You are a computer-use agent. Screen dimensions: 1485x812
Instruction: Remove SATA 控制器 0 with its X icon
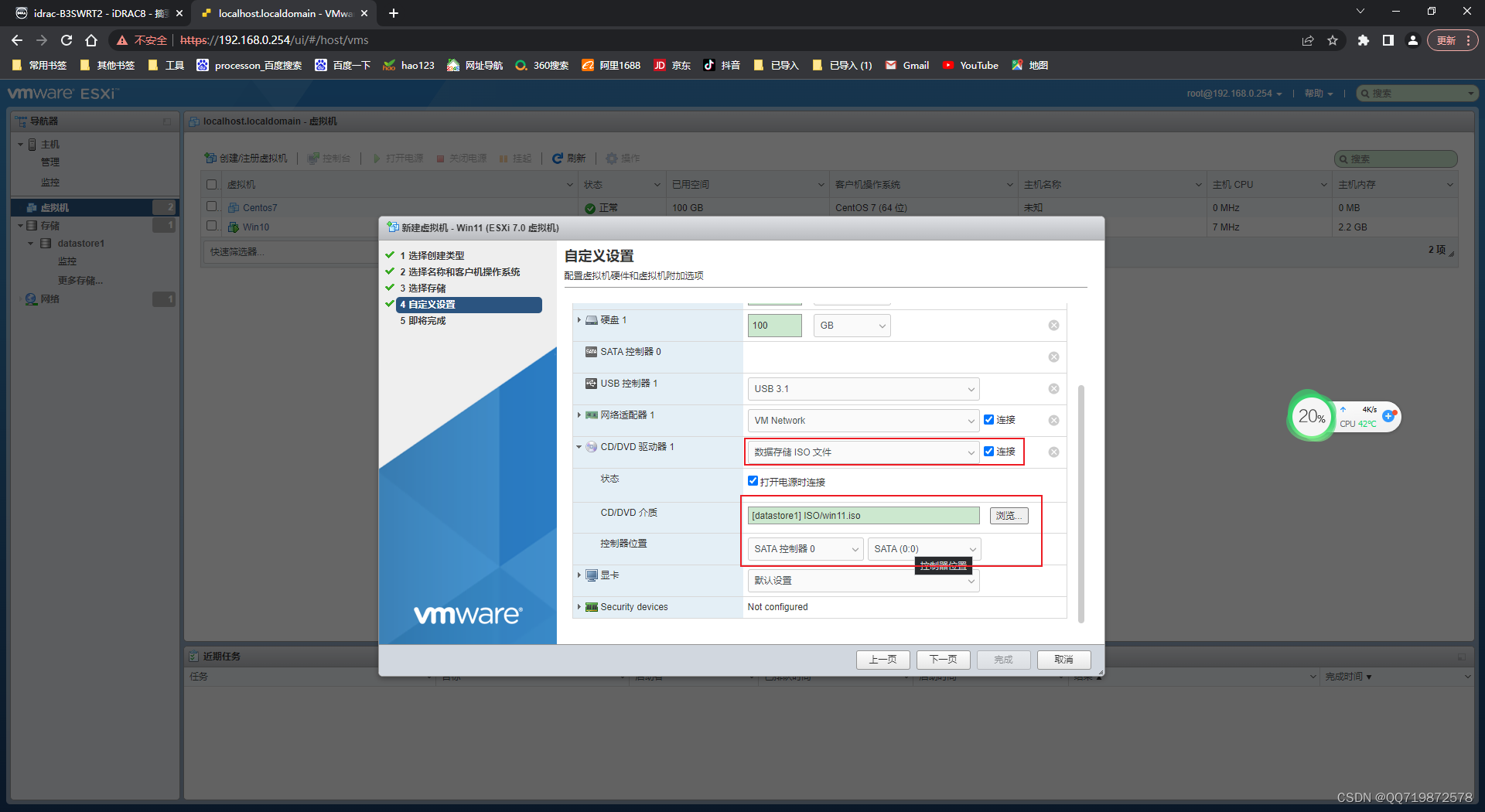pyautogui.click(x=1053, y=357)
